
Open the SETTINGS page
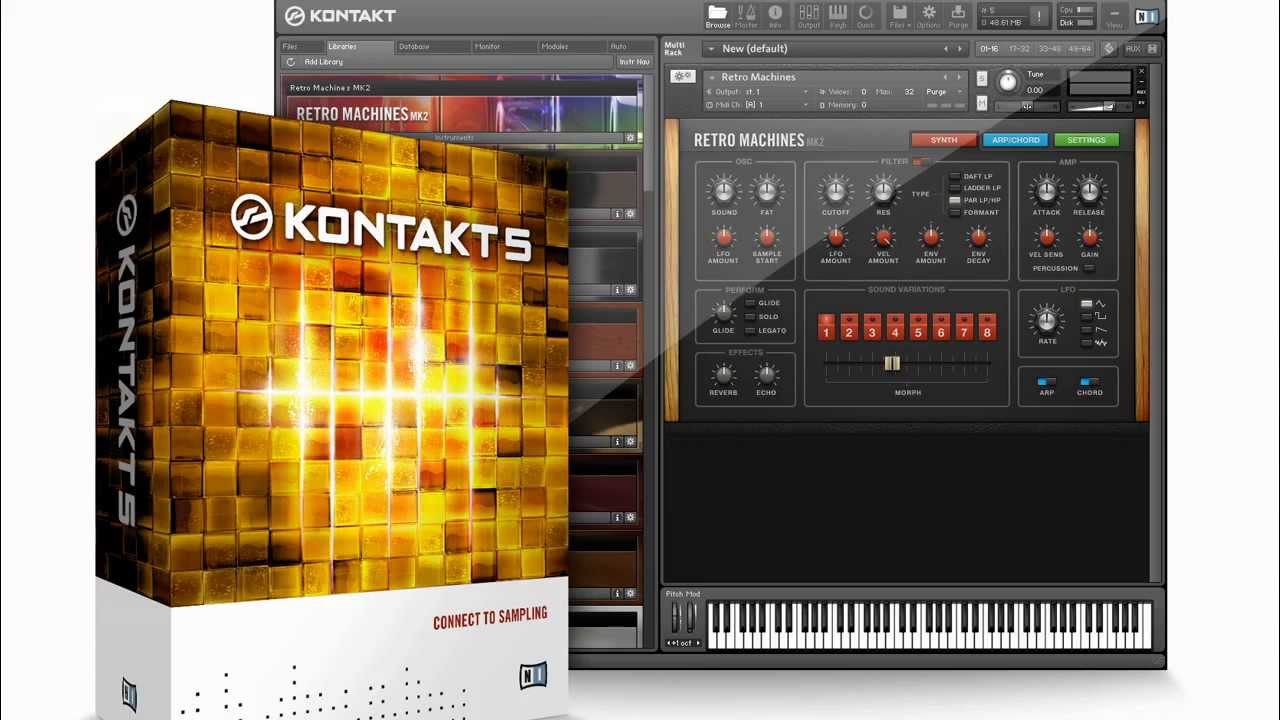tap(1086, 140)
